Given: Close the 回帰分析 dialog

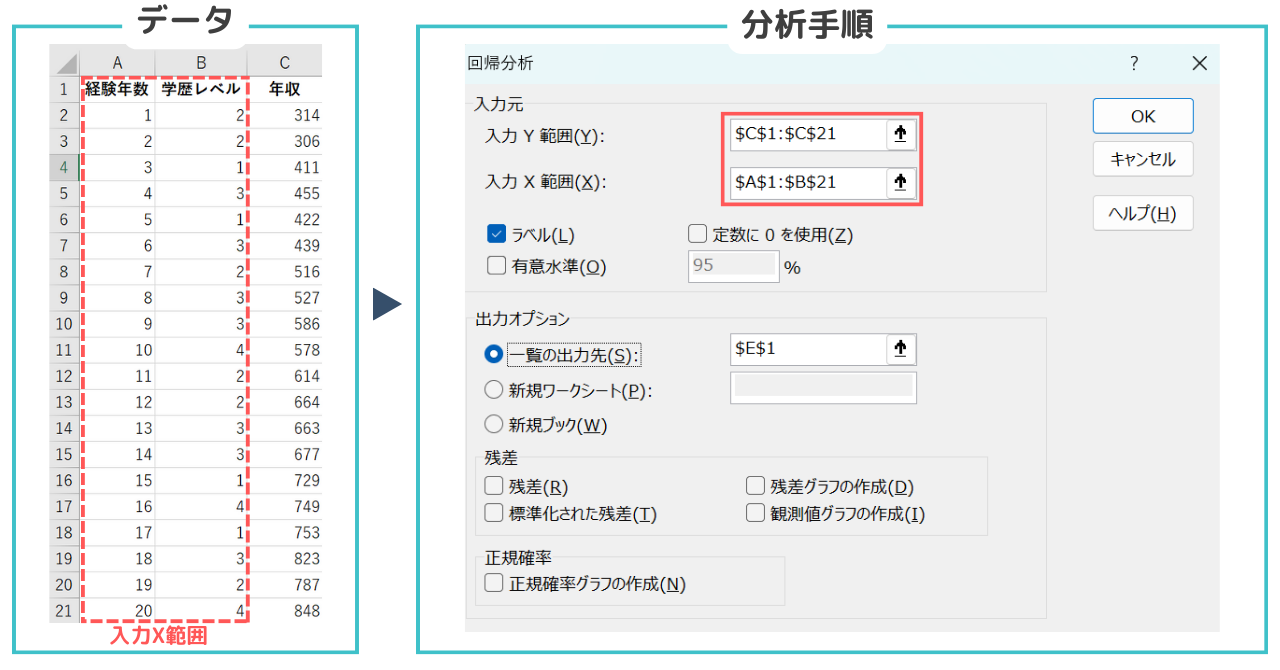Looking at the screenshot, I should (1200, 63).
